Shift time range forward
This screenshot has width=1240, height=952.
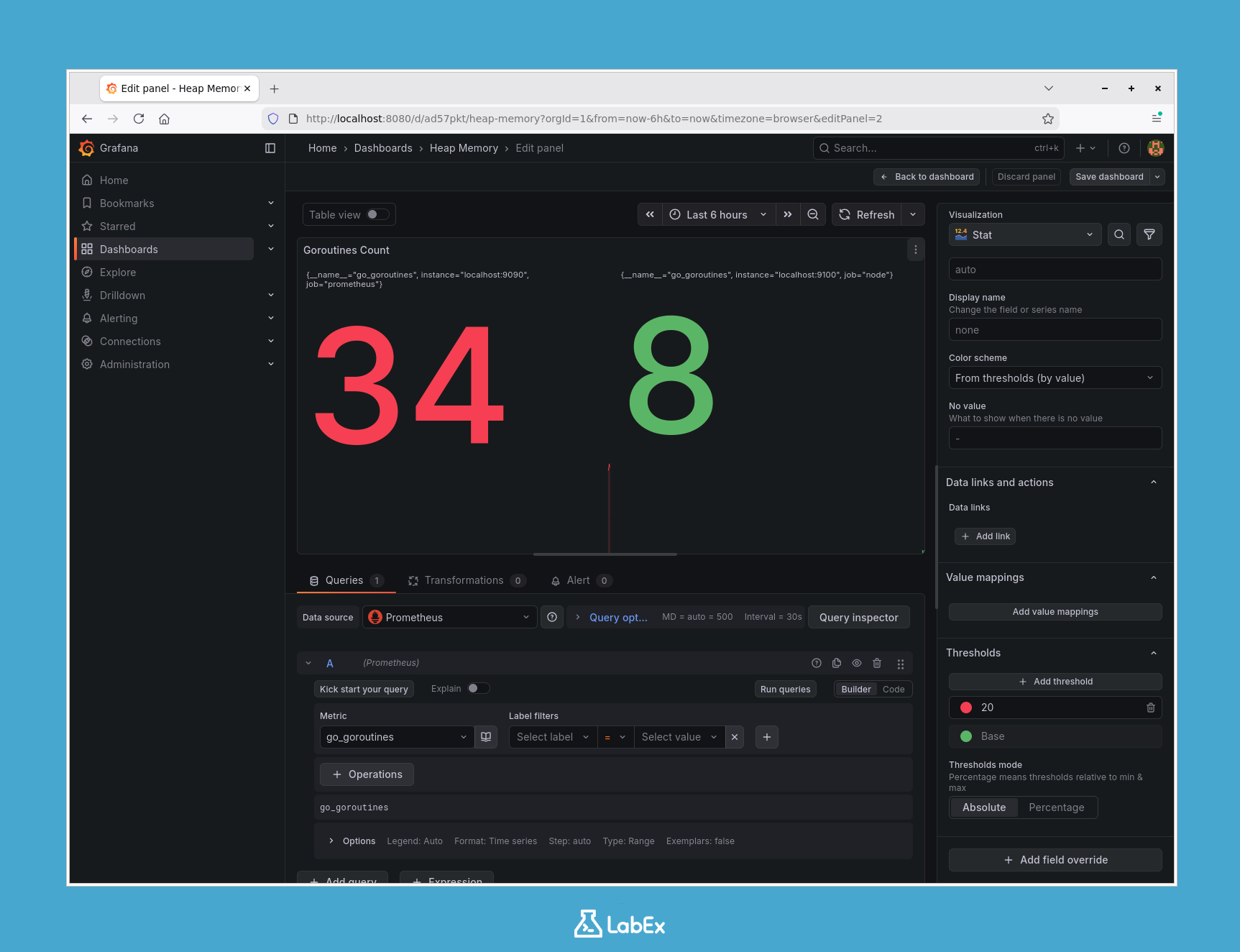(x=788, y=214)
